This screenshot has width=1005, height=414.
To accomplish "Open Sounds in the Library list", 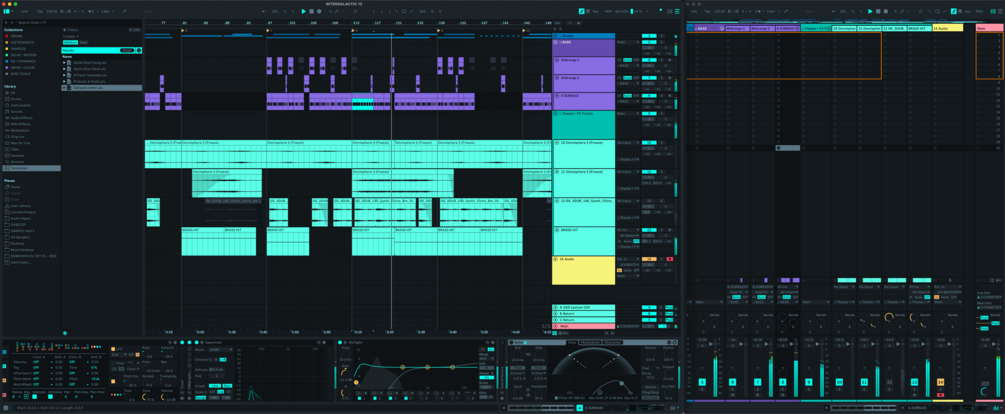I will tap(16, 112).
